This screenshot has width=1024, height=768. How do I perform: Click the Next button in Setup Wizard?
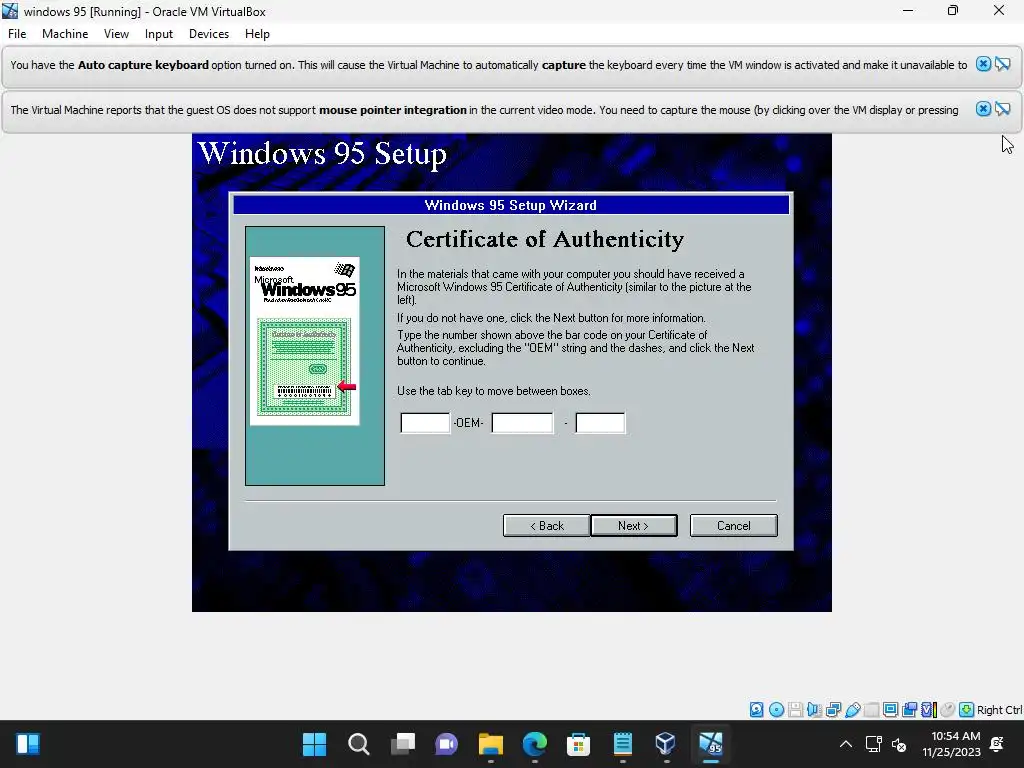click(x=633, y=526)
